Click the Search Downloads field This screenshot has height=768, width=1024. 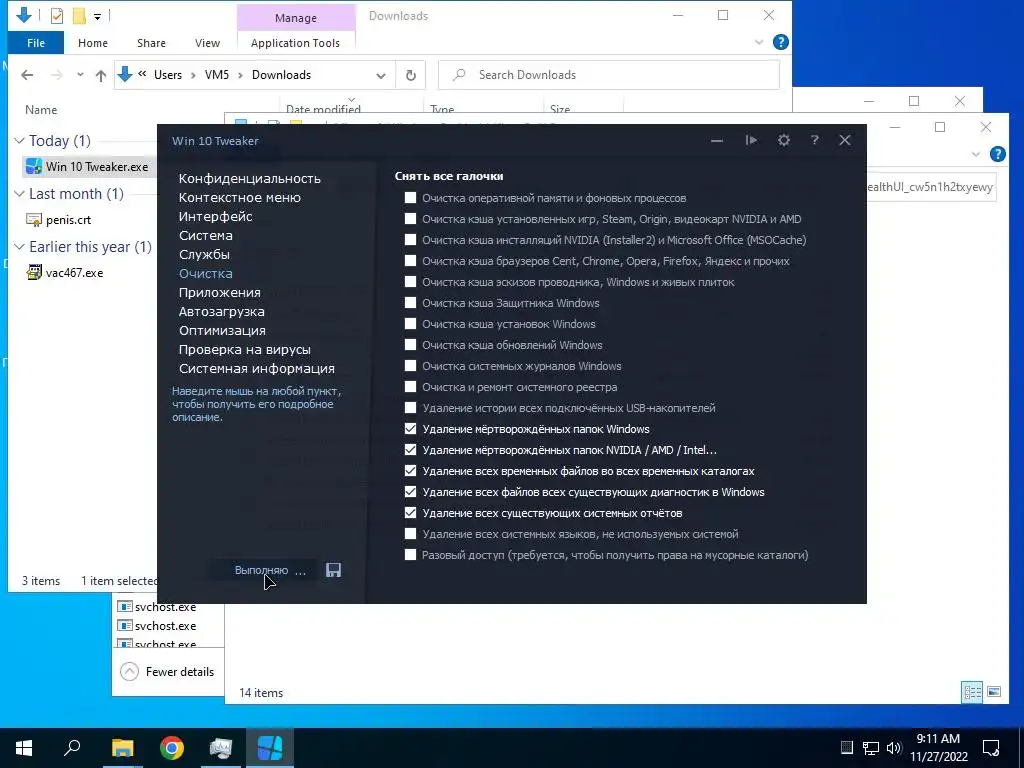click(x=609, y=75)
